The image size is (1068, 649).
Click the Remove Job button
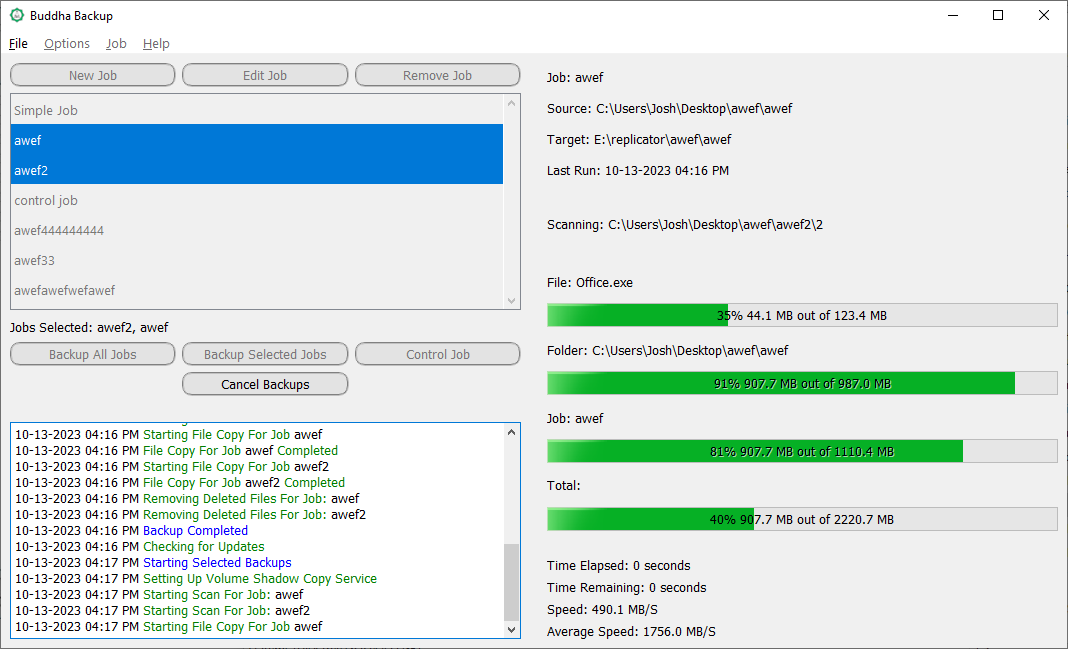[x=437, y=75]
